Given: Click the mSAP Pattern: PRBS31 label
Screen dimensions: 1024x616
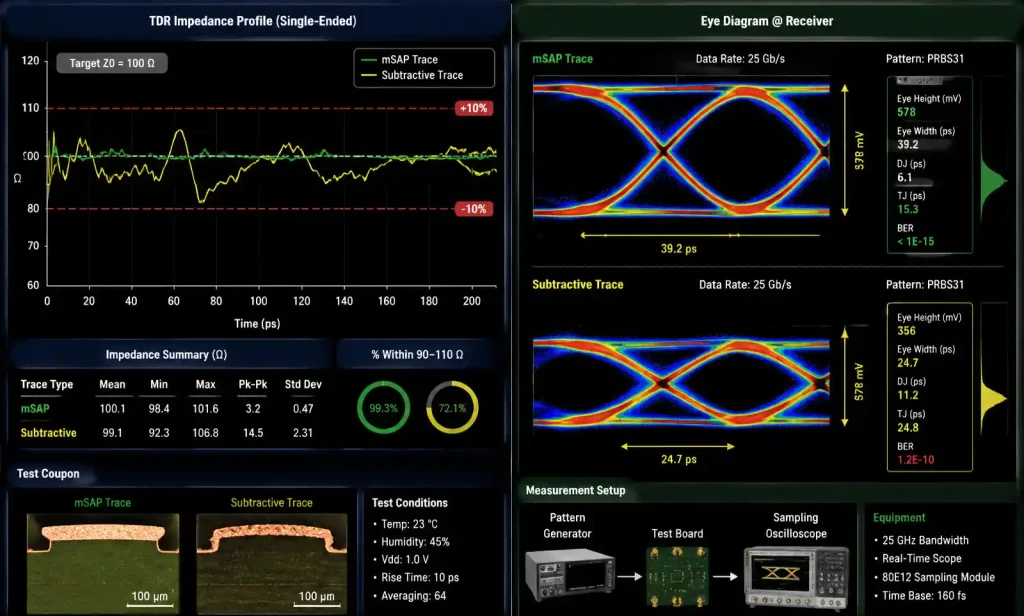Looking at the screenshot, I should click(925, 59).
